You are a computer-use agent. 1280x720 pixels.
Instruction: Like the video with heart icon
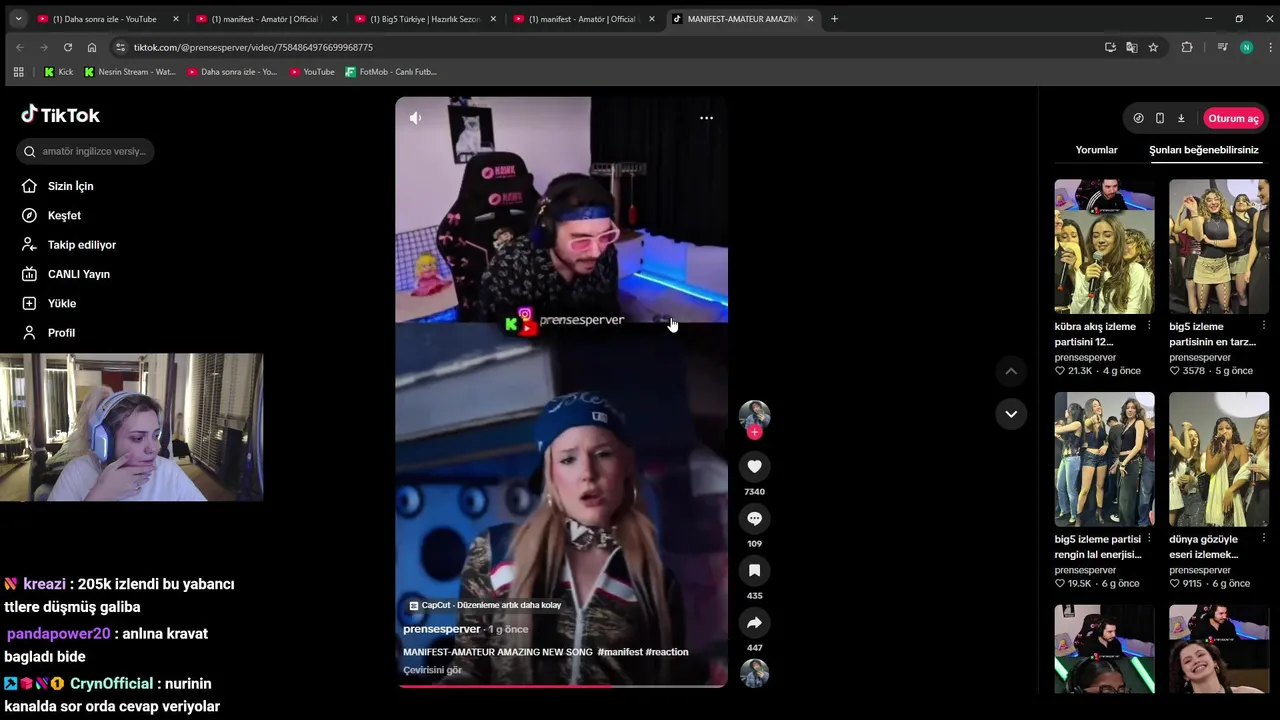[x=754, y=466]
